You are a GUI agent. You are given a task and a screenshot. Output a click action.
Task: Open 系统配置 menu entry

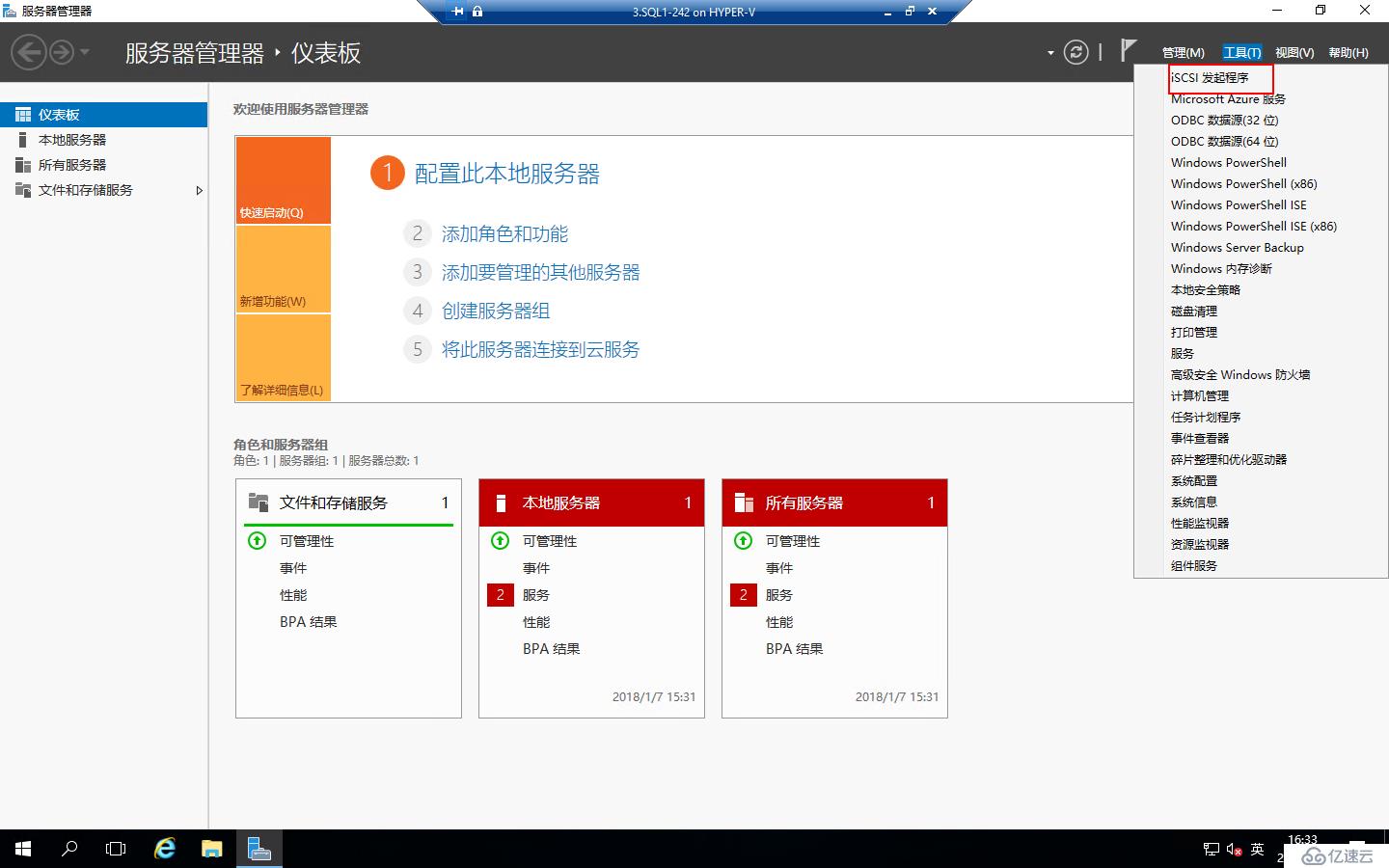click(1194, 480)
